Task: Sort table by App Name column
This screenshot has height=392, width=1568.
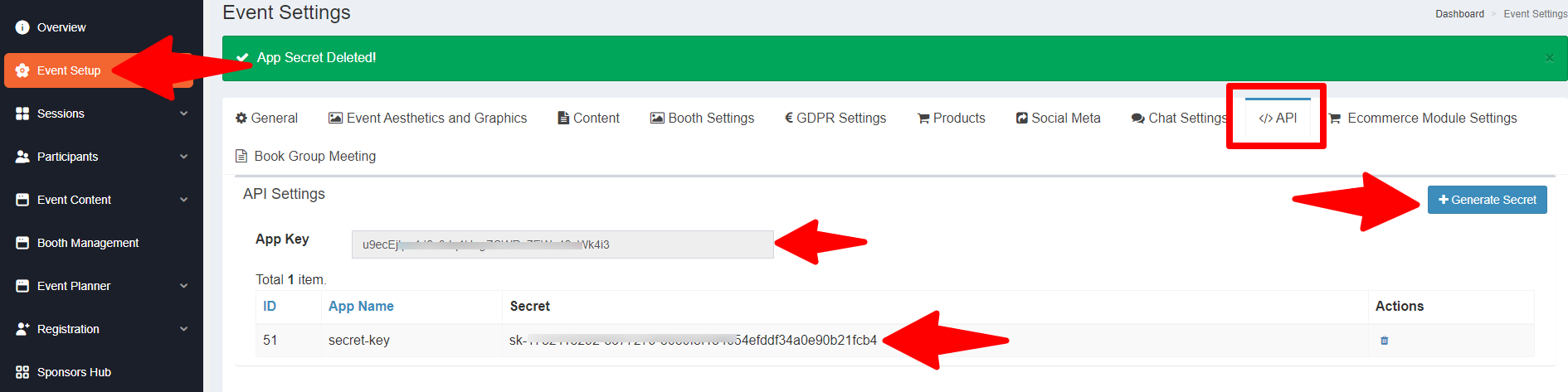Action: [x=361, y=307]
